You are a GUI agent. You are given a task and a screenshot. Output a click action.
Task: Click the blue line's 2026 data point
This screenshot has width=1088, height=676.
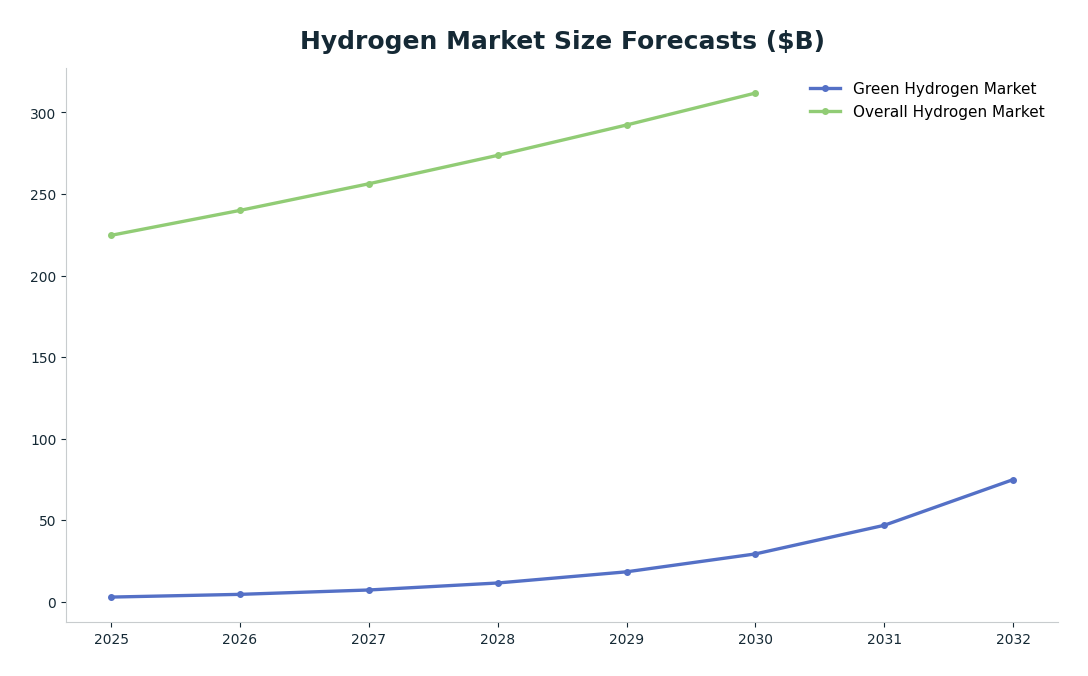pos(240,594)
